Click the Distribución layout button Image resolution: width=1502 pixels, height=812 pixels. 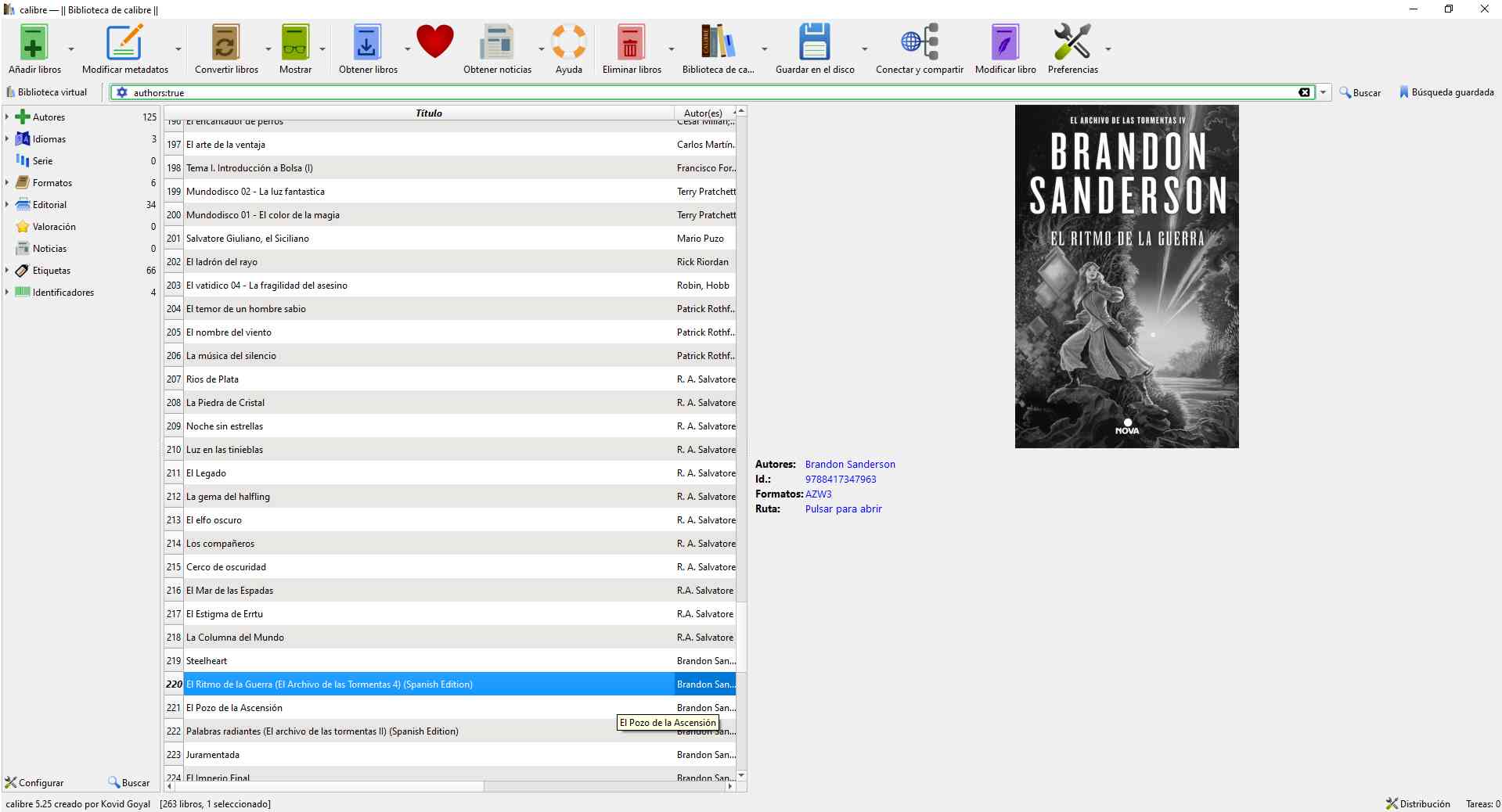pos(1417,803)
